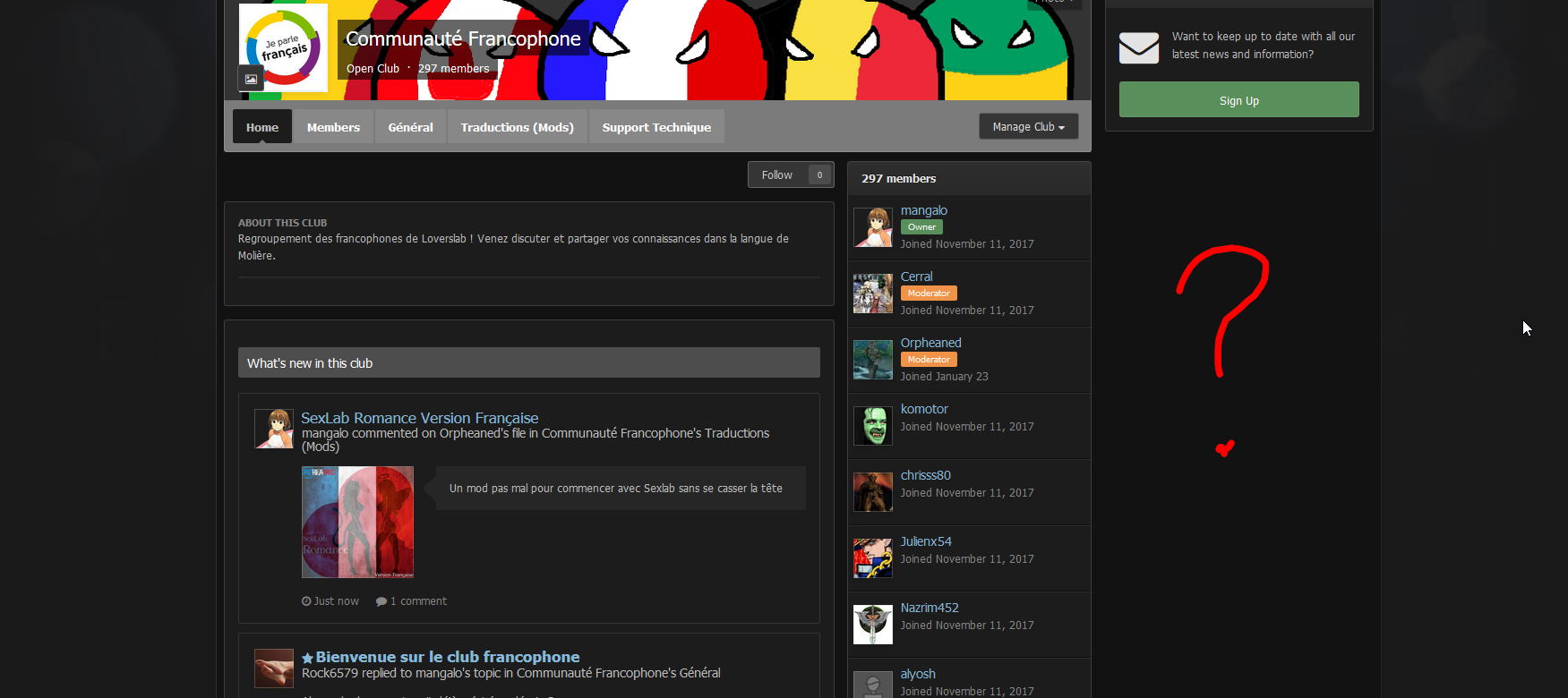The height and width of the screenshot is (698, 1568).
Task: Click the green Sign Up button
Action: point(1239,99)
